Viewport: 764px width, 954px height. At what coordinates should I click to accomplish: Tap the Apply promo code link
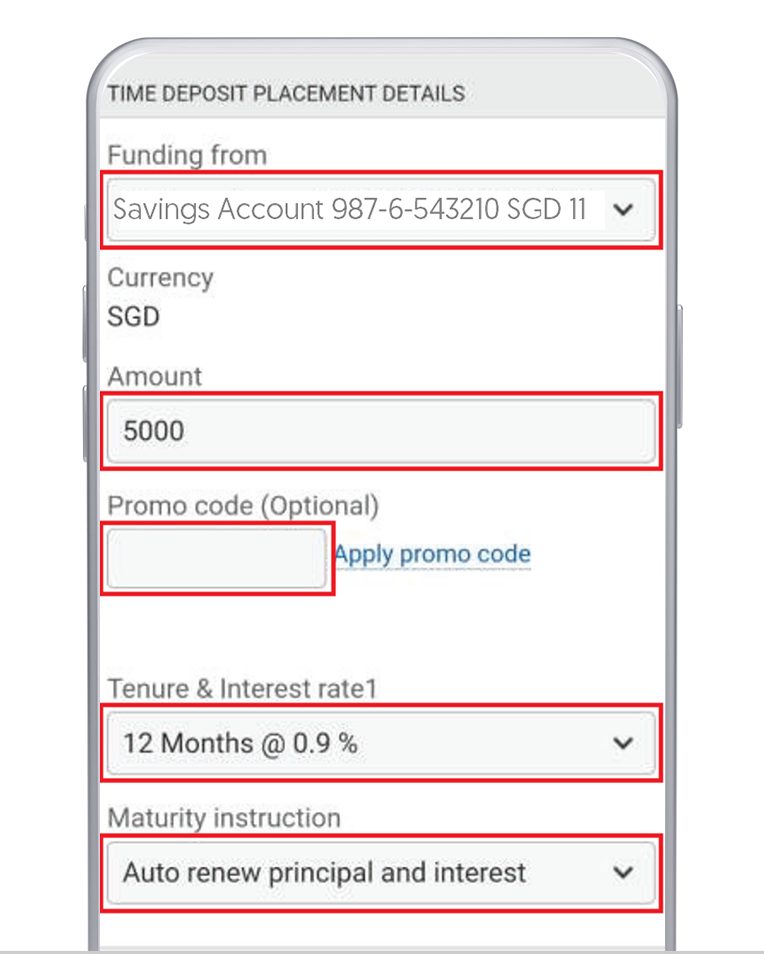[432, 554]
